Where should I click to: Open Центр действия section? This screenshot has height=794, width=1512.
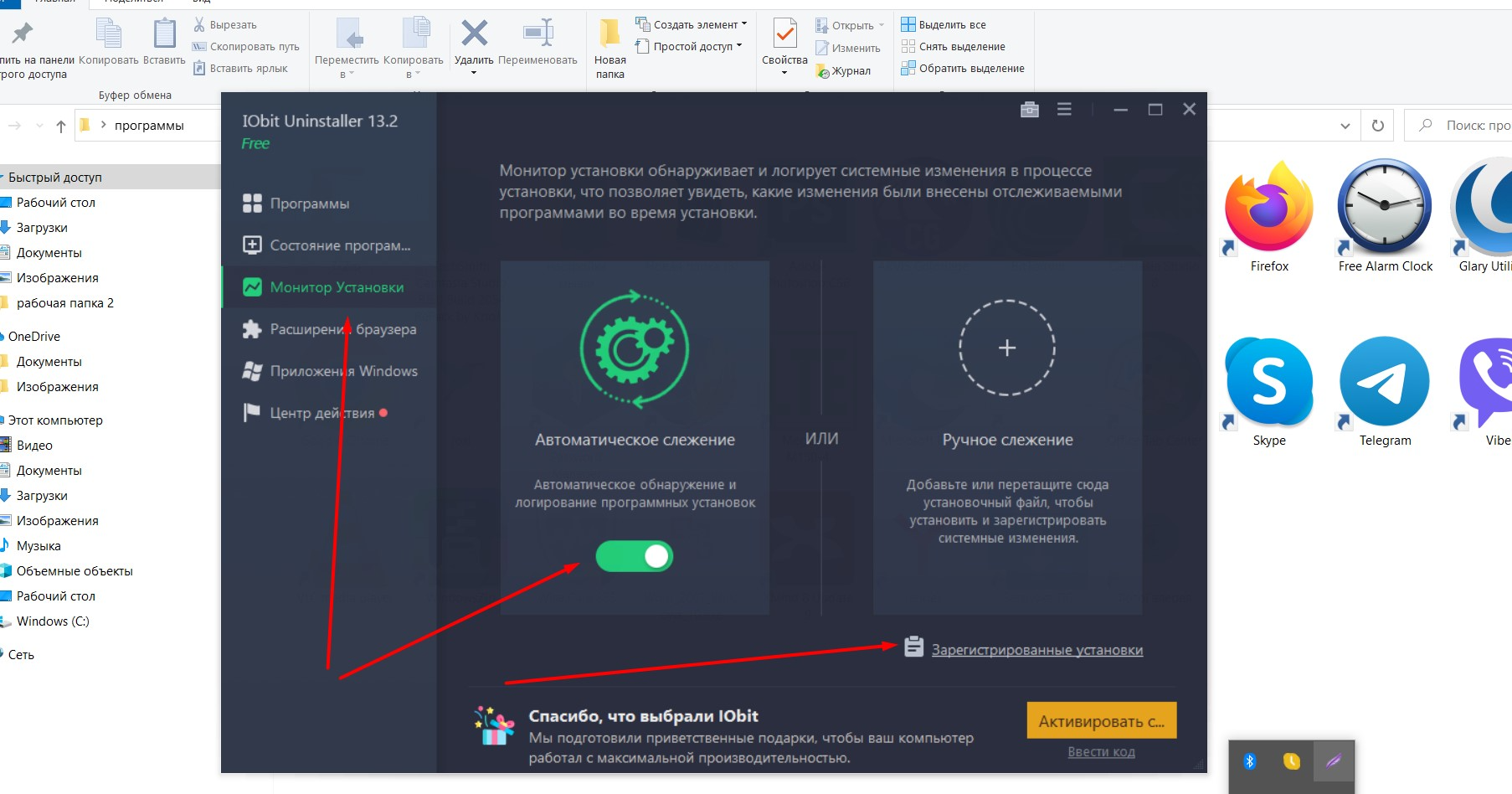click(x=329, y=413)
